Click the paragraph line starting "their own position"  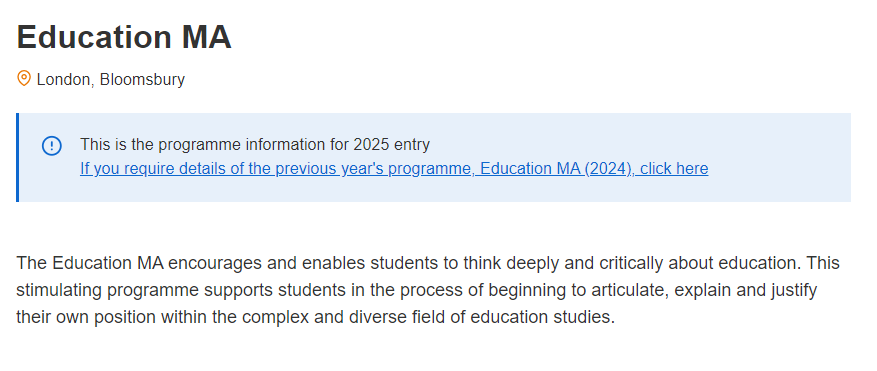[x=315, y=317]
